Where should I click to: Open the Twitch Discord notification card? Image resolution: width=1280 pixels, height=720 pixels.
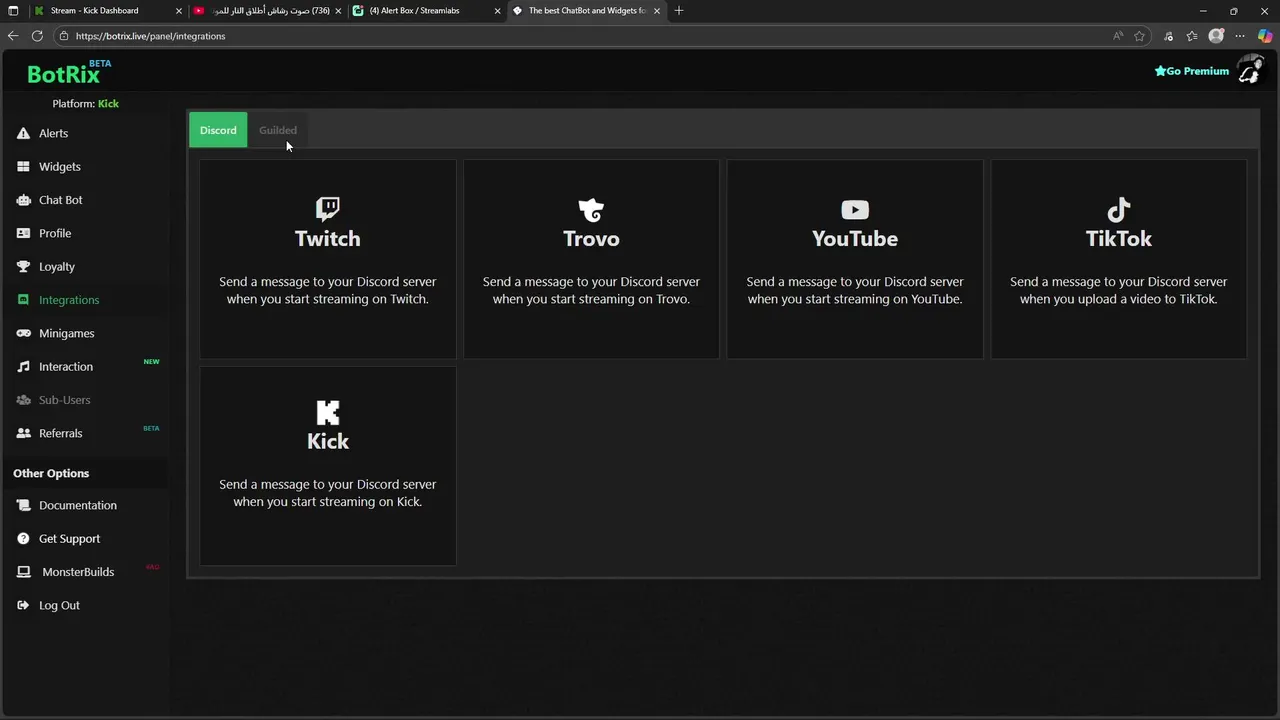328,259
